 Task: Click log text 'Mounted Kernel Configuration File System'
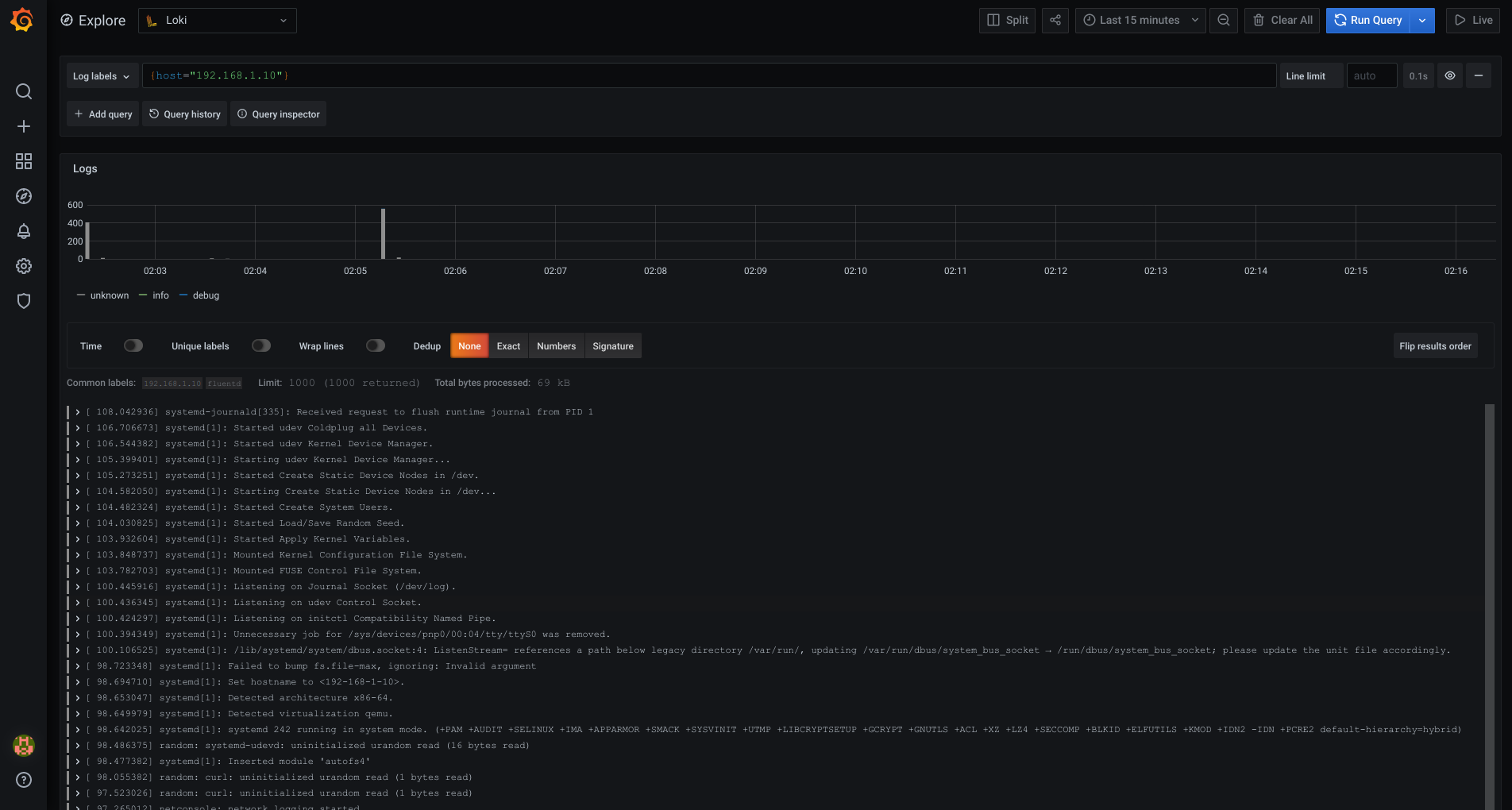pyautogui.click(x=350, y=555)
